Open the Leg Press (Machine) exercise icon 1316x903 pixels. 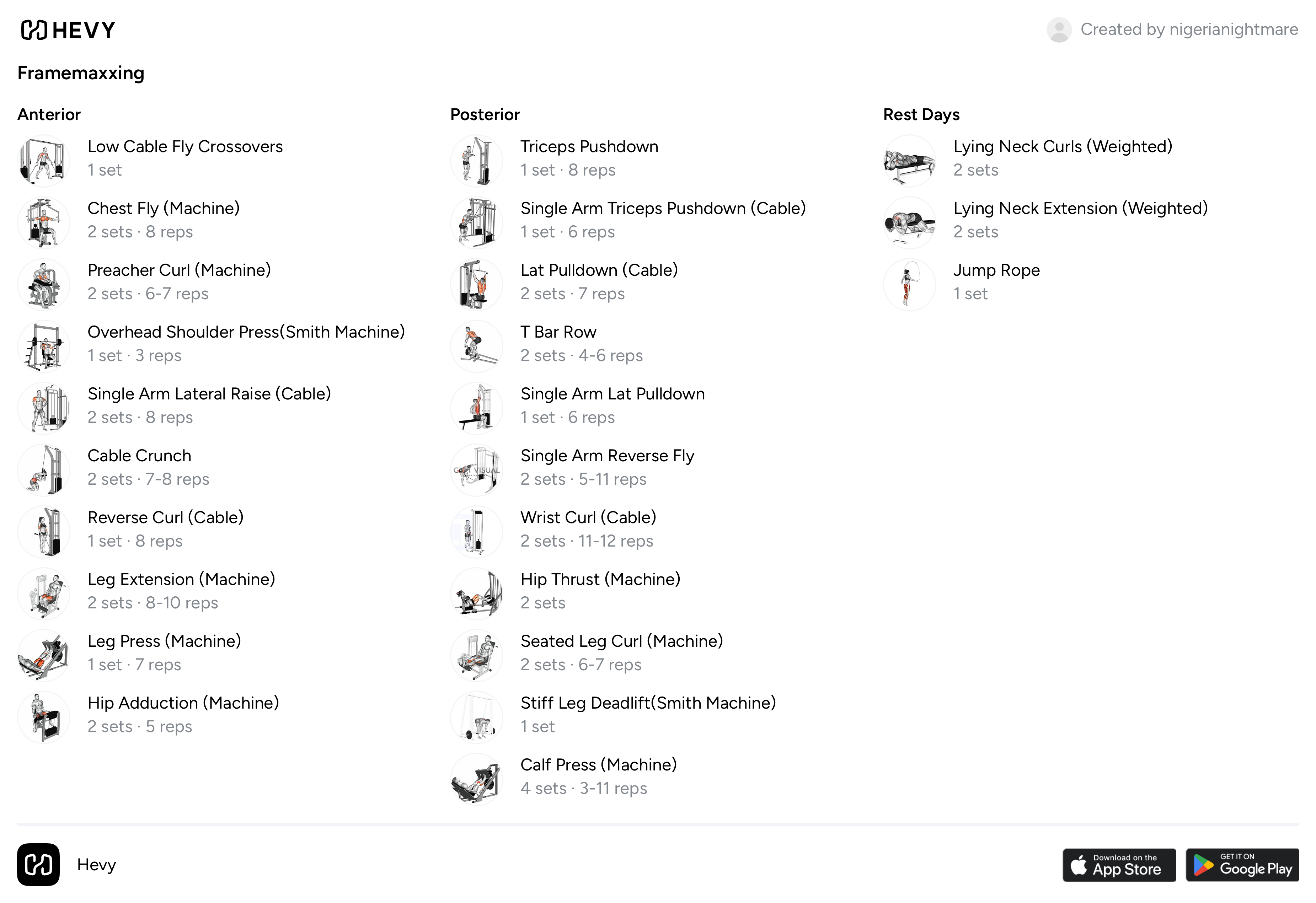tap(44, 656)
